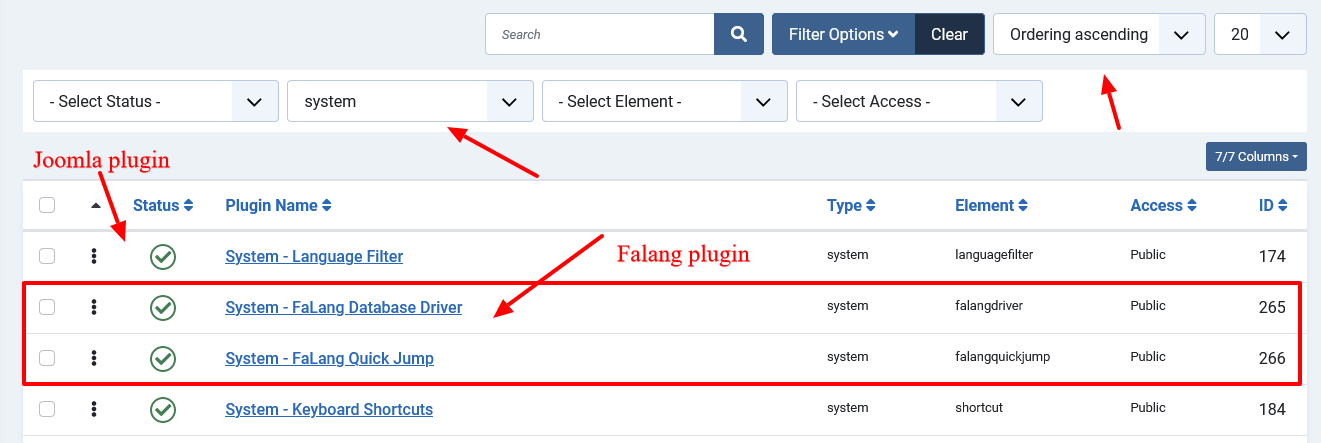
Task: Open the Select Status dropdown
Action: click(156, 101)
